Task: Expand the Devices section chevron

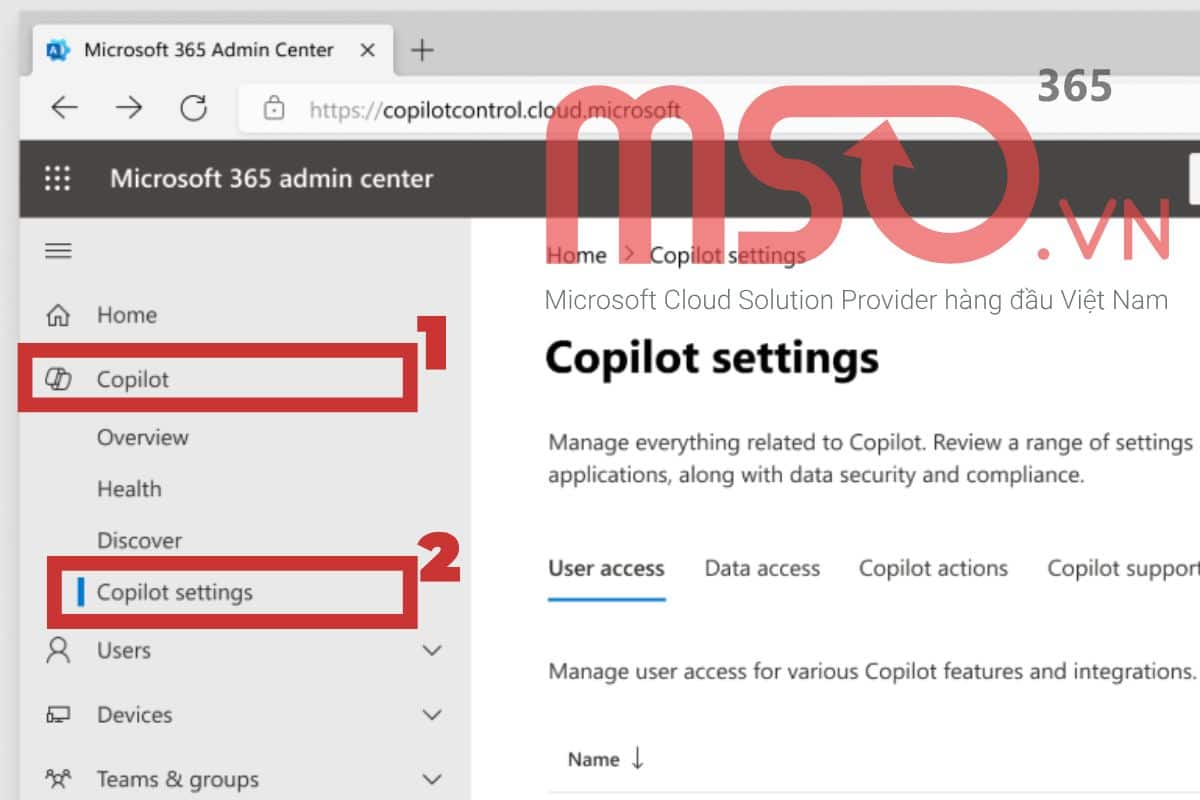Action: coord(432,715)
